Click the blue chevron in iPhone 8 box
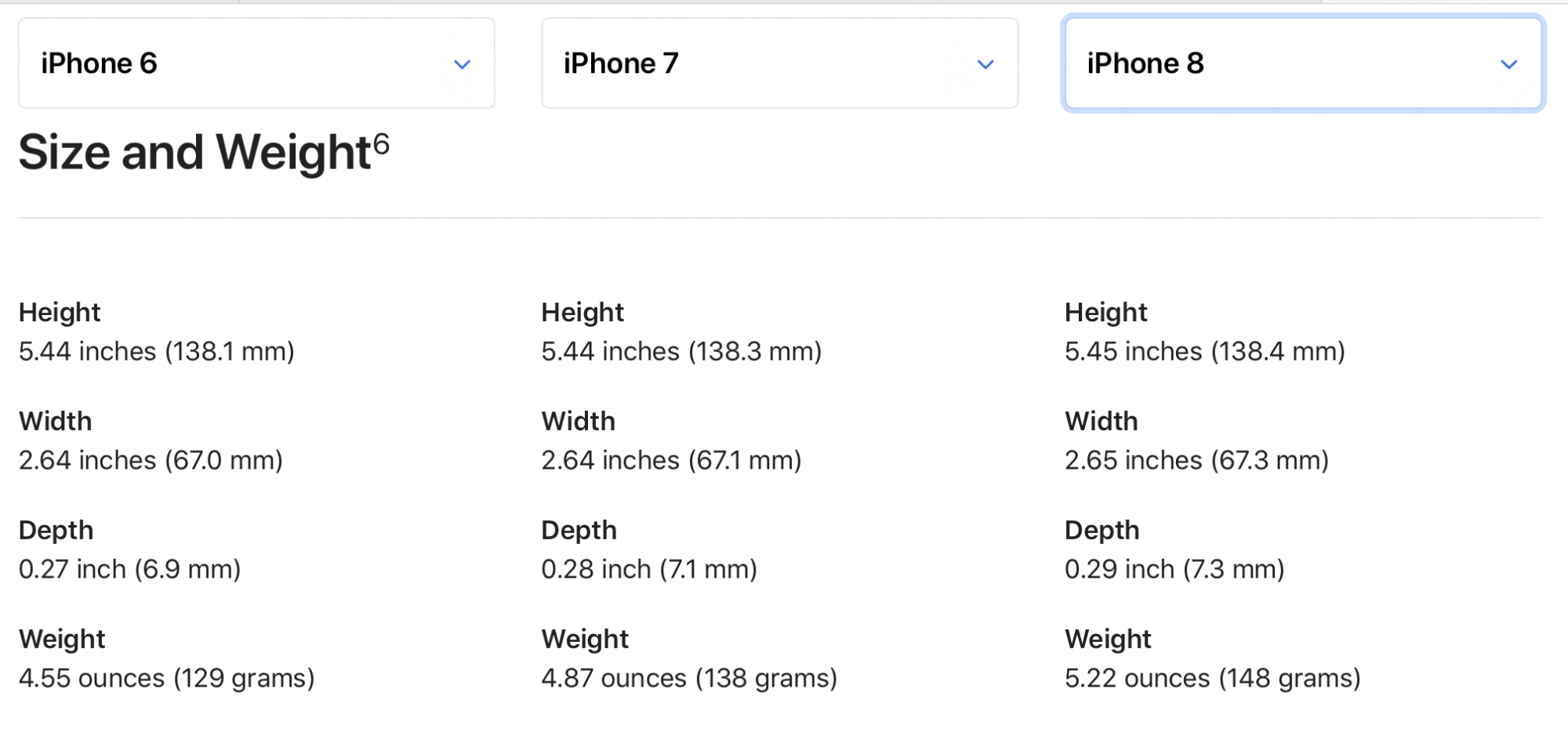The width and height of the screenshot is (1568, 736). coord(1509,64)
